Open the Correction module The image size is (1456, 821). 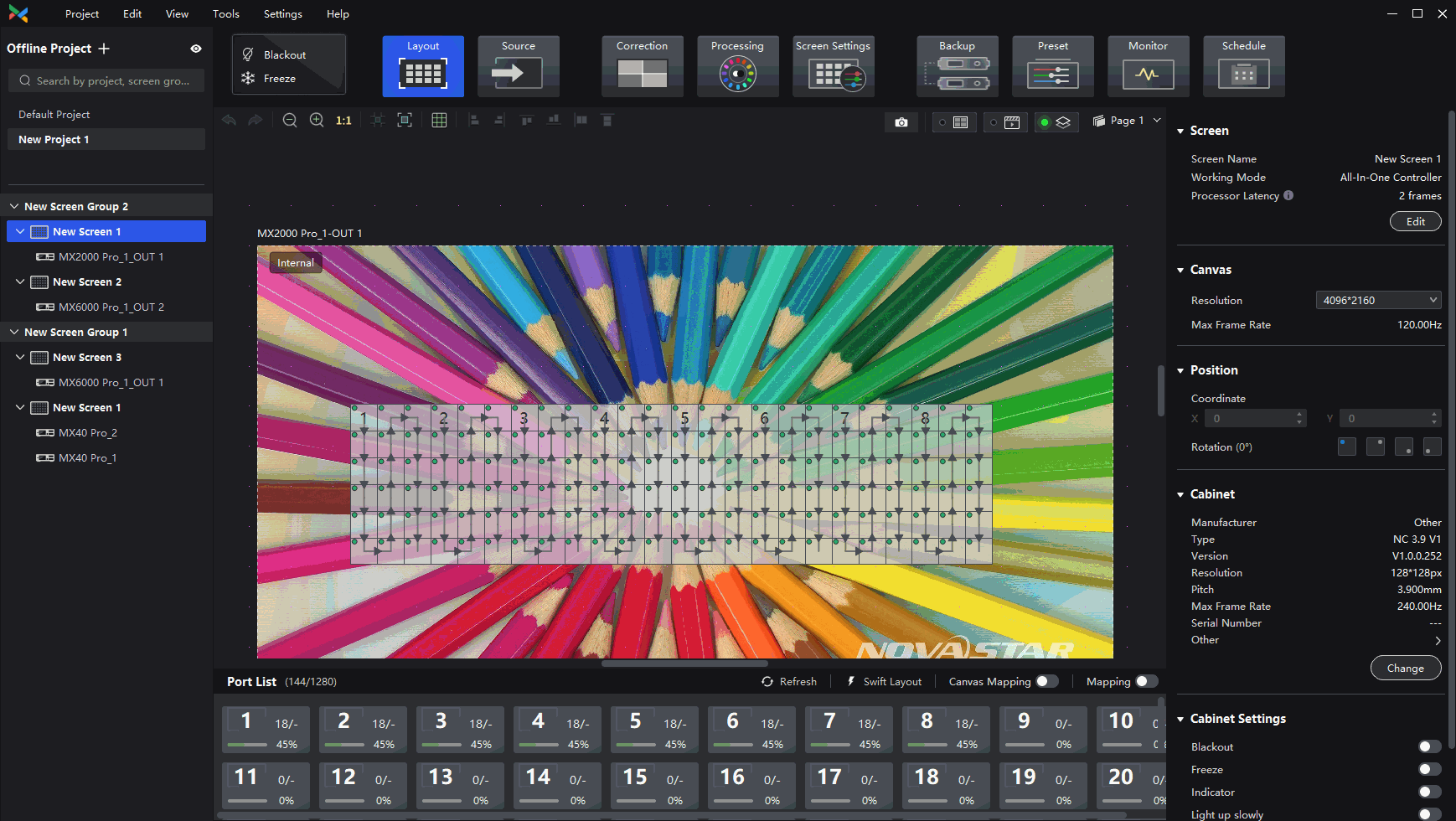tap(643, 66)
